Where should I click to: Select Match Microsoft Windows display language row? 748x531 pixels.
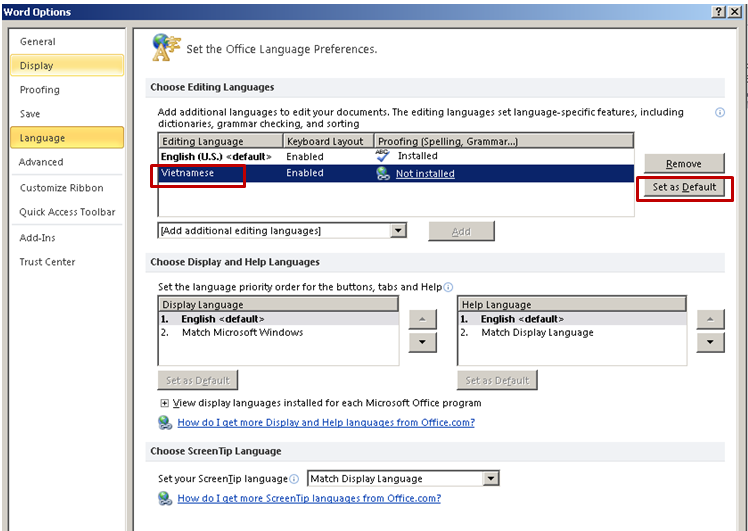pyautogui.click(x=242, y=332)
